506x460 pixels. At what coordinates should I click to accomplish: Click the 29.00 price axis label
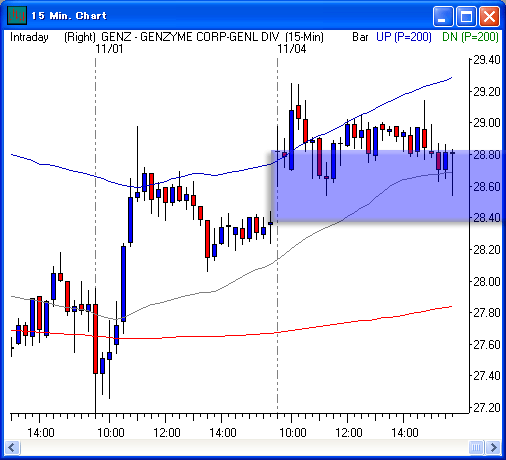[x=487, y=123]
